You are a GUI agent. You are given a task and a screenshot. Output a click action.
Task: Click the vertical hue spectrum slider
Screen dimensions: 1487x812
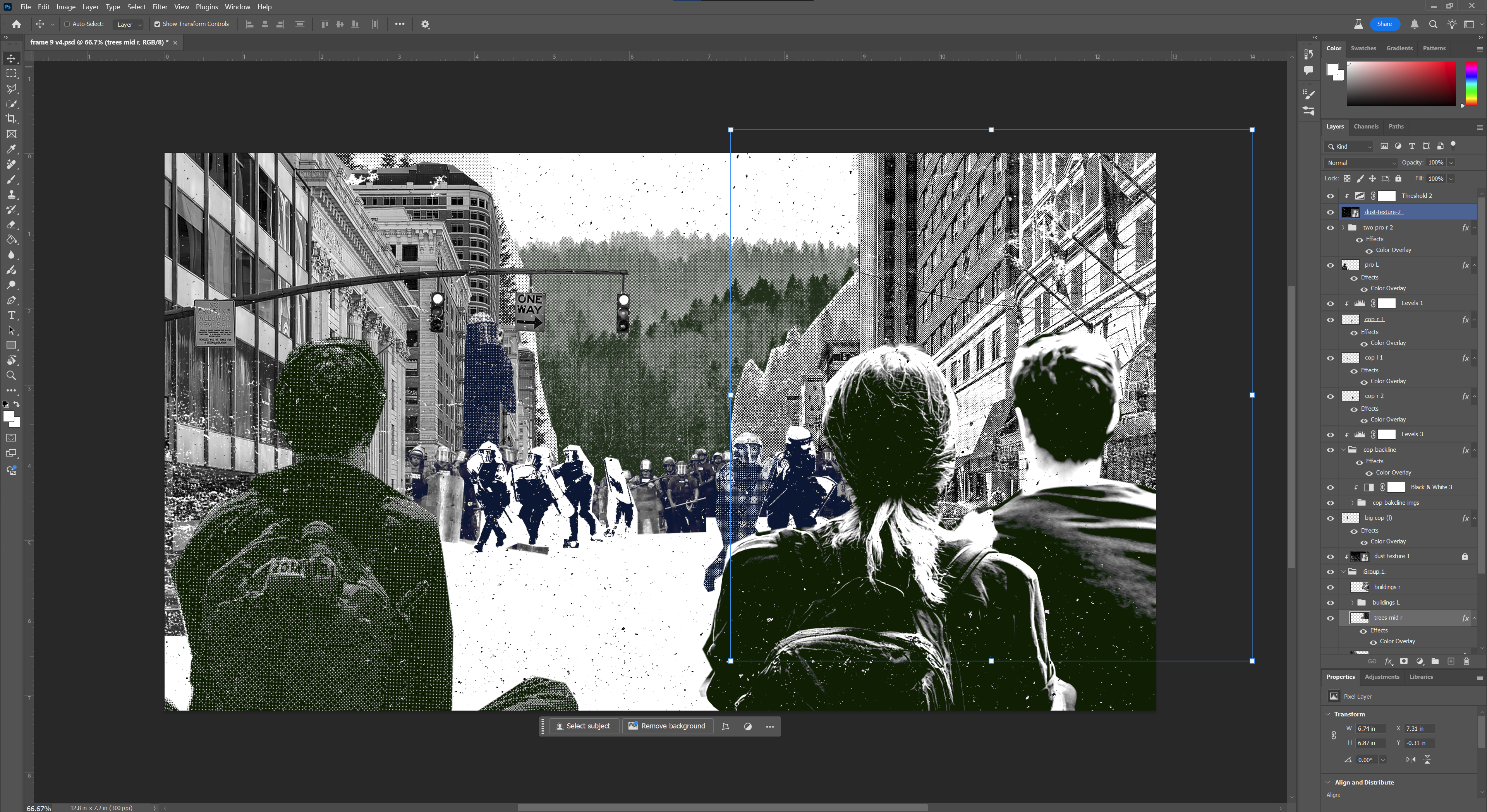1471,84
